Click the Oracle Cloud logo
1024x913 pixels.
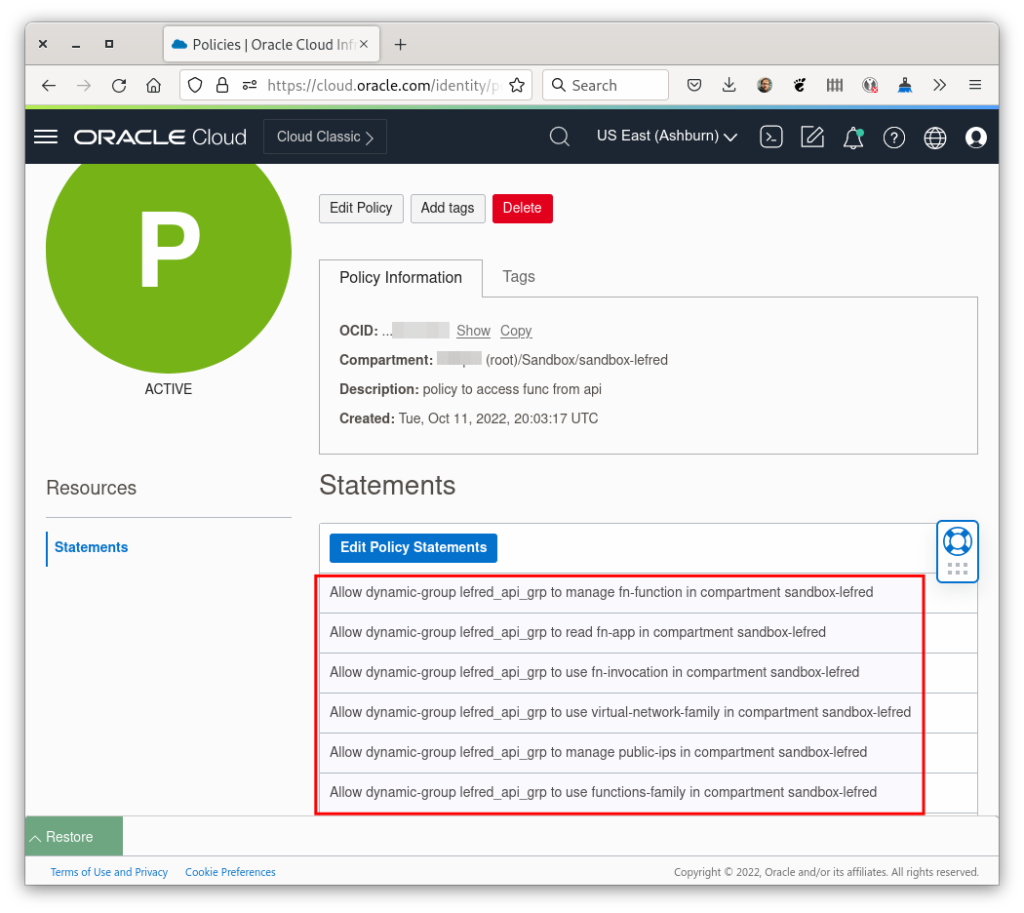[160, 136]
